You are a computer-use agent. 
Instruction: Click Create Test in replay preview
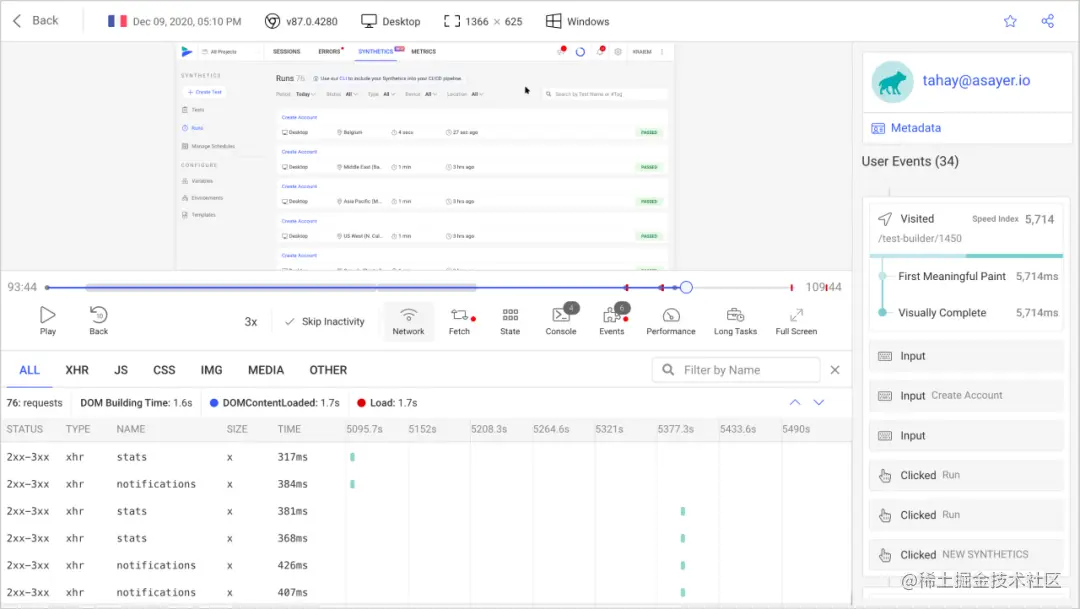pos(205,92)
